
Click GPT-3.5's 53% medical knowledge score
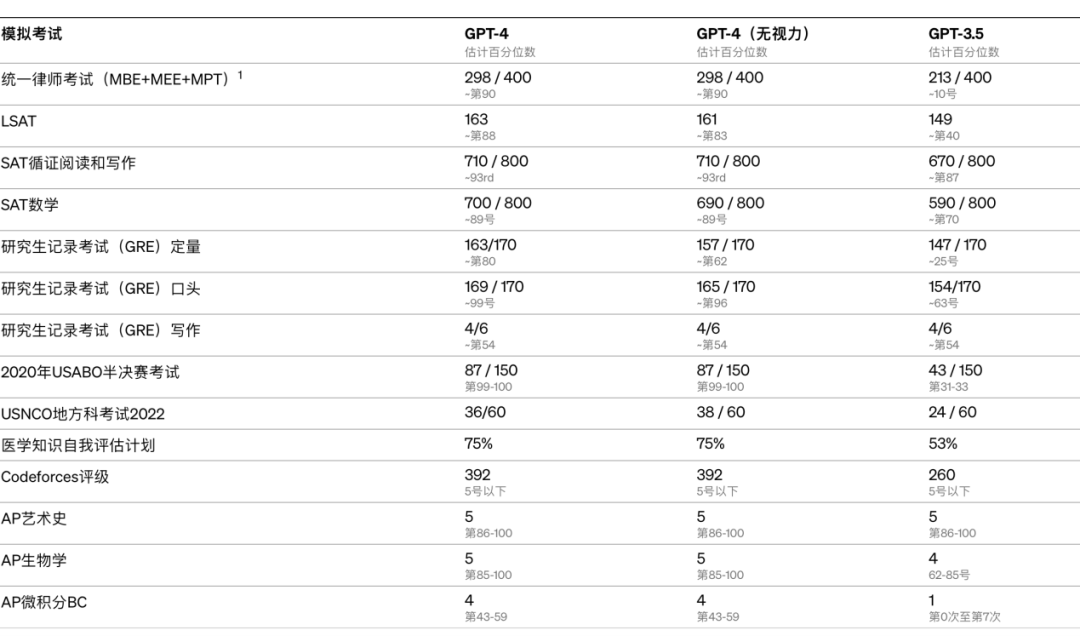(x=943, y=444)
